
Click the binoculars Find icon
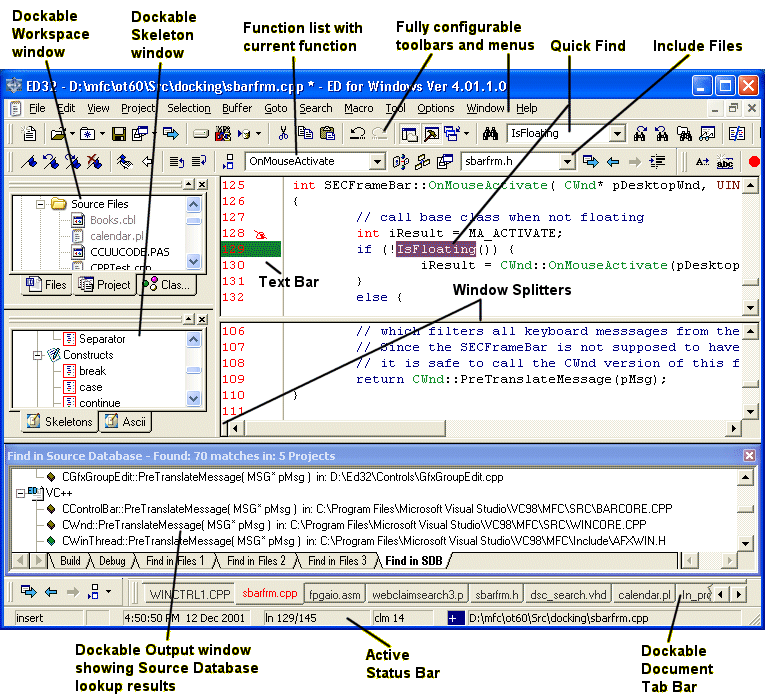click(x=490, y=133)
